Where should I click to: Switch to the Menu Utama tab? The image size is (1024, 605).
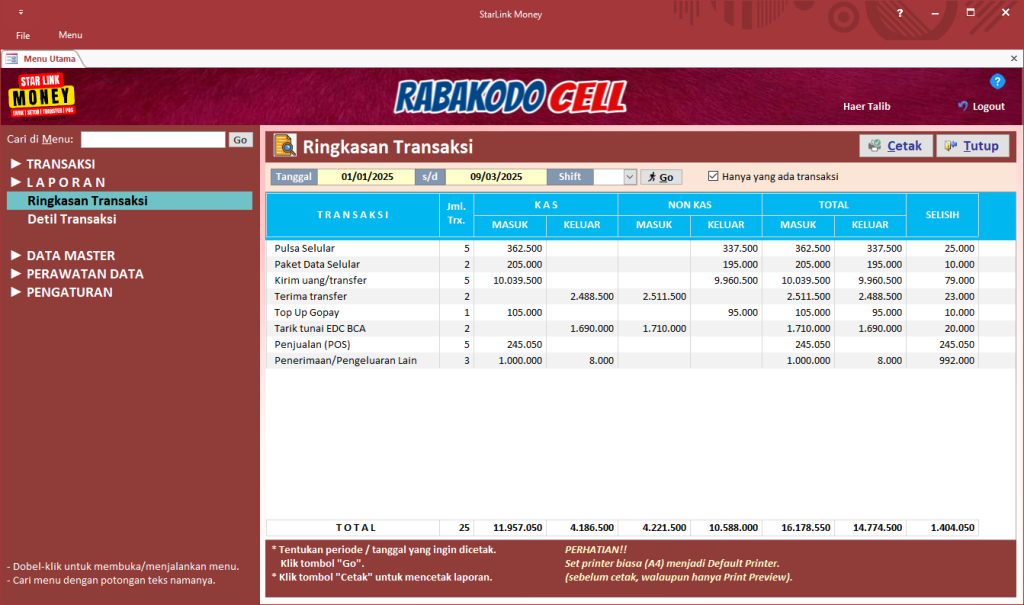pos(43,59)
